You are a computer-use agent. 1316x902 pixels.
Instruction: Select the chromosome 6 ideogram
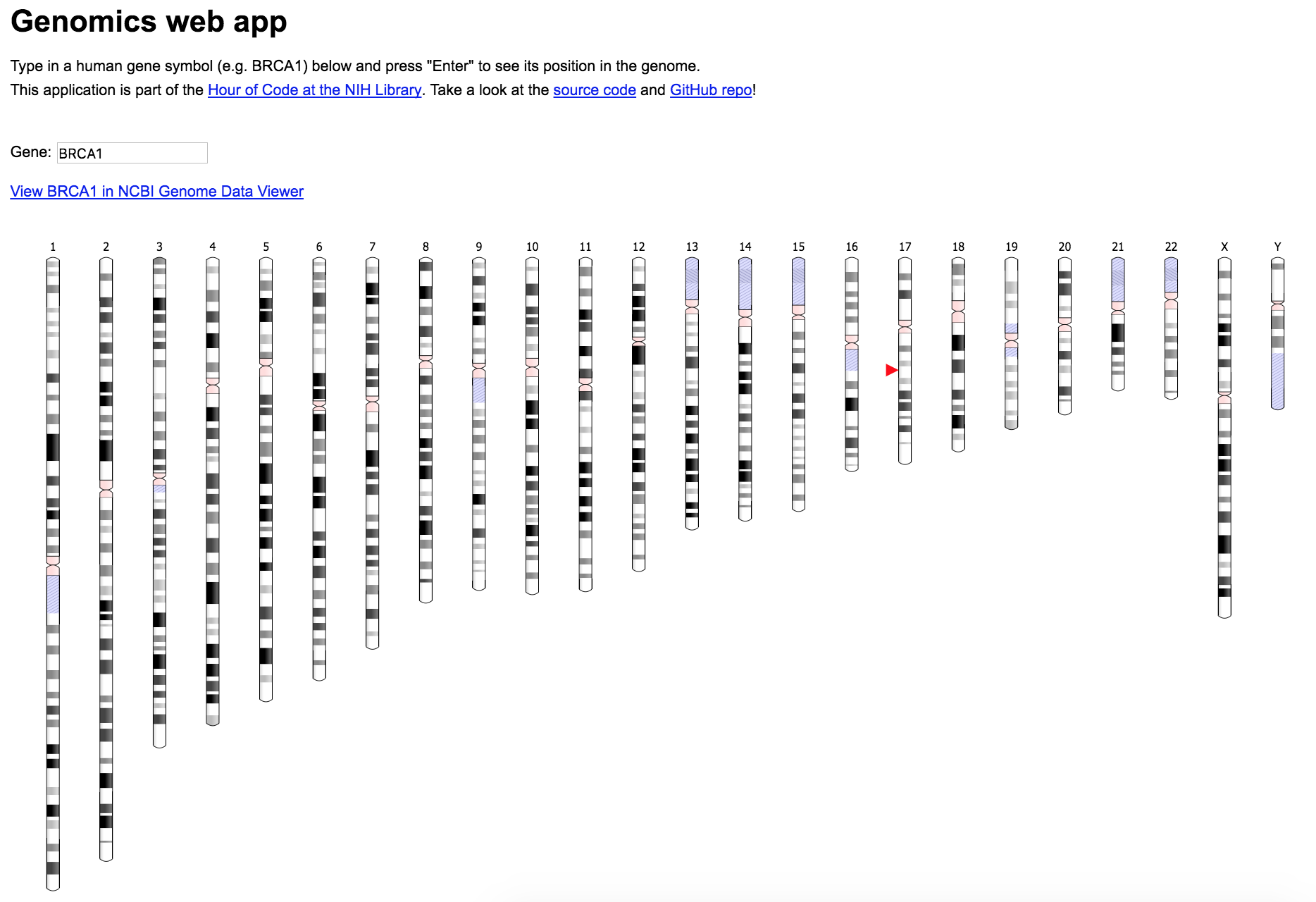click(319, 469)
